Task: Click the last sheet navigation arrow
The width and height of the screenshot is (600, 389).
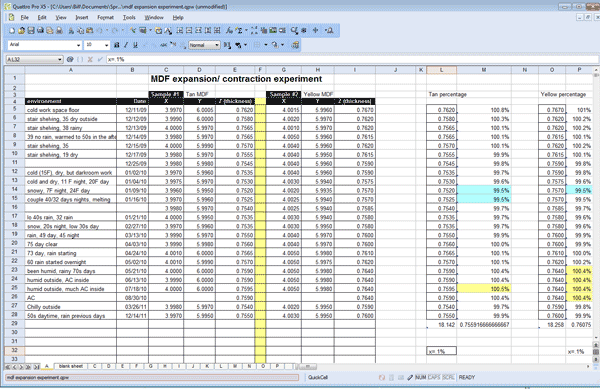Action: click(37, 367)
